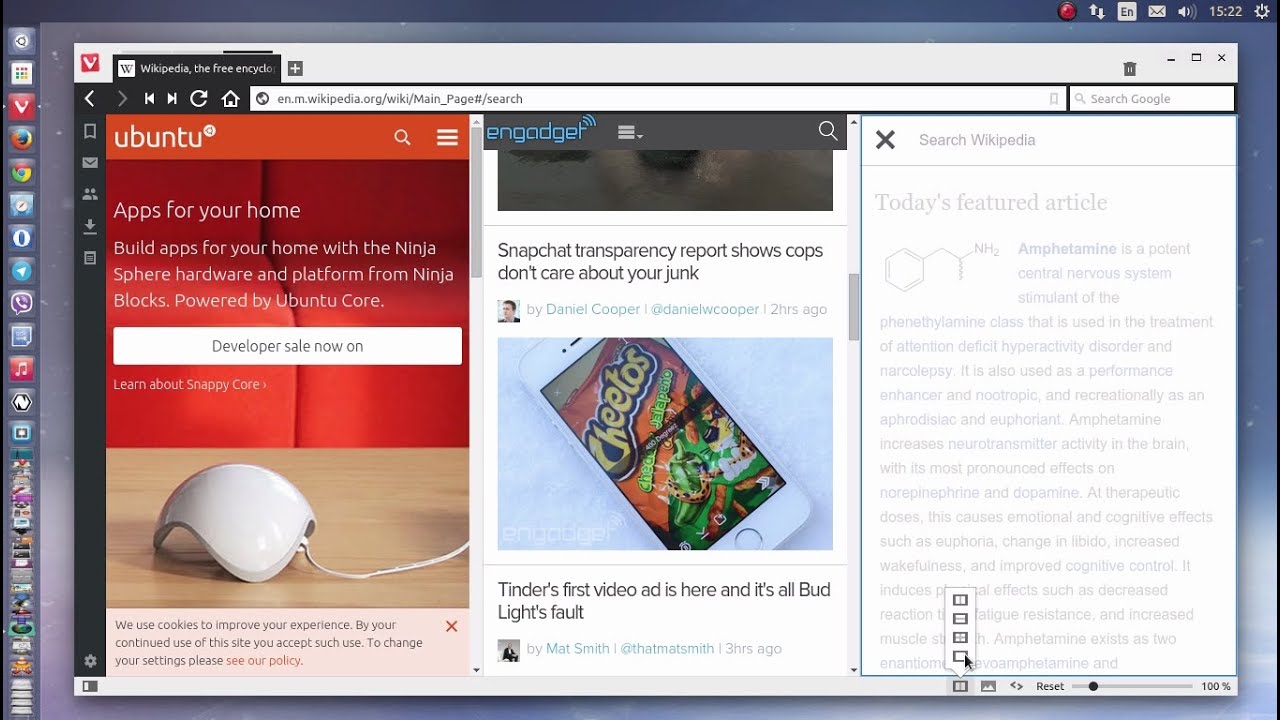Open the network indicator in the top panel
The width and height of the screenshot is (1280, 720).
pyautogui.click(x=1097, y=12)
